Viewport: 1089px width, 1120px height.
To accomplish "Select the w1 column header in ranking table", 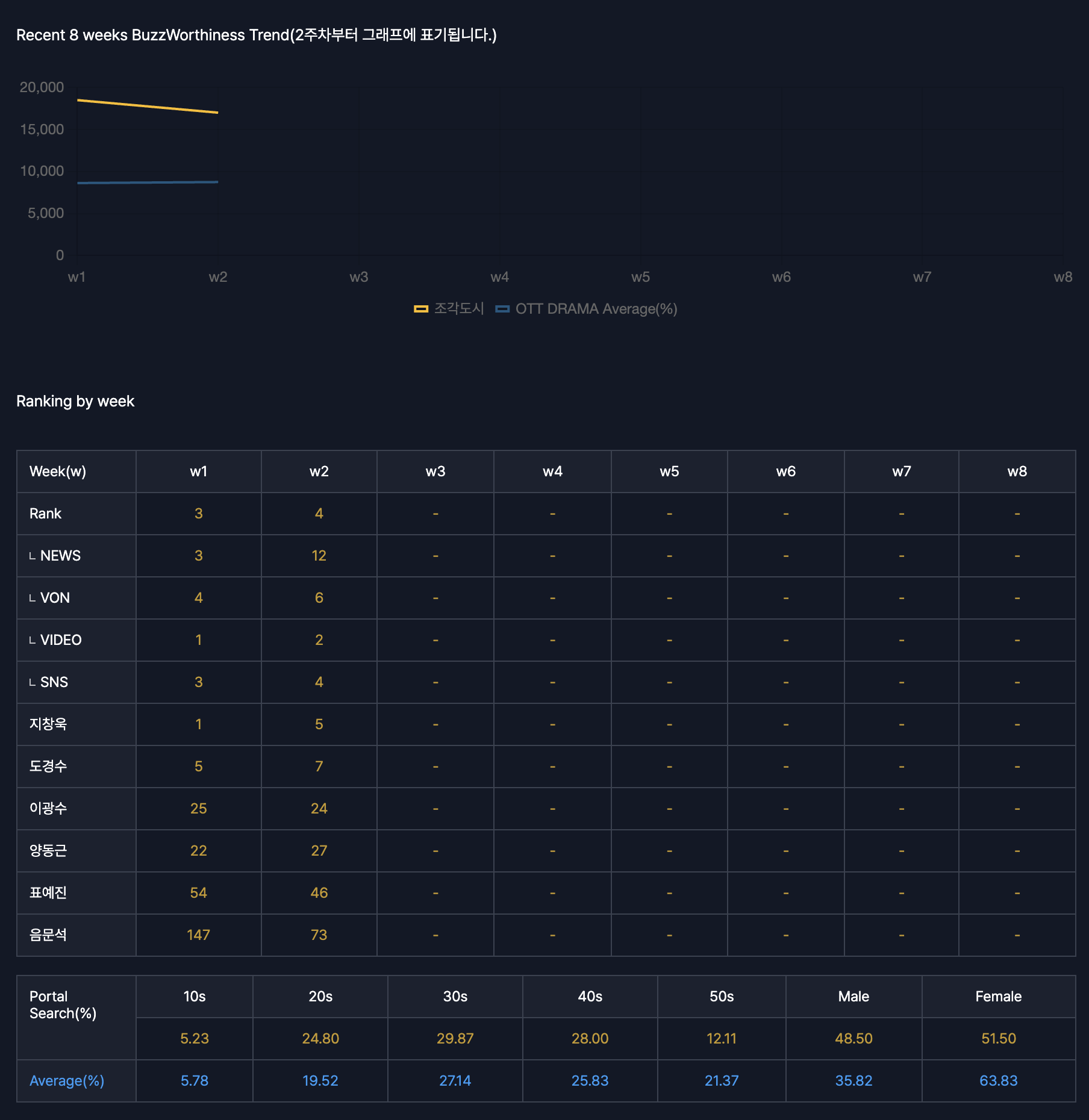I will click(x=198, y=471).
